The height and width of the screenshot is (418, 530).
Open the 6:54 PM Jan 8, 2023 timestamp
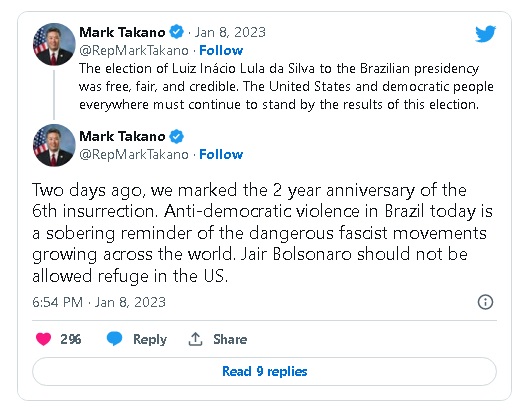pos(99,302)
